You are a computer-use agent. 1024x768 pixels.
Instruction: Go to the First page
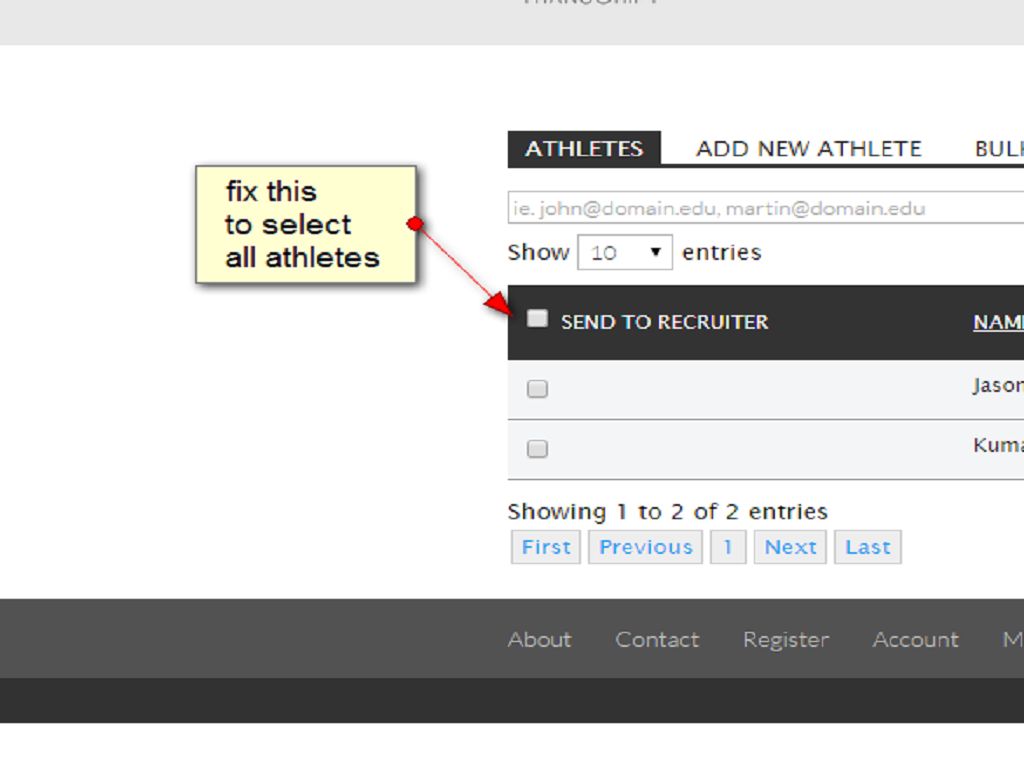click(546, 547)
